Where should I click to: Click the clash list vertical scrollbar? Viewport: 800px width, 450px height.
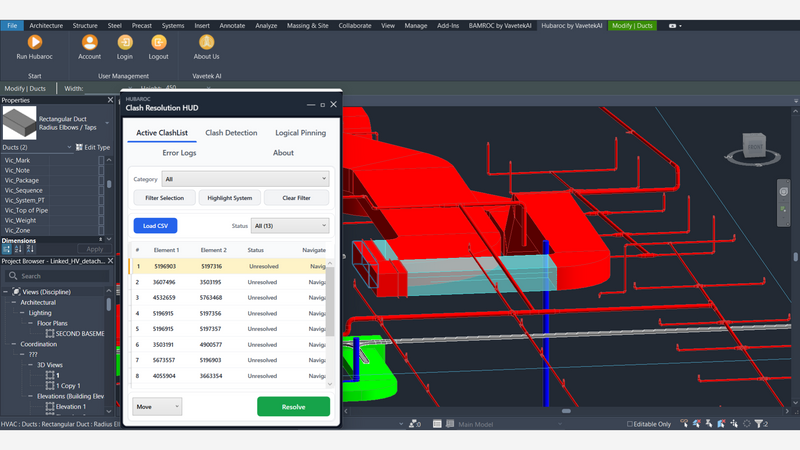click(x=330, y=301)
